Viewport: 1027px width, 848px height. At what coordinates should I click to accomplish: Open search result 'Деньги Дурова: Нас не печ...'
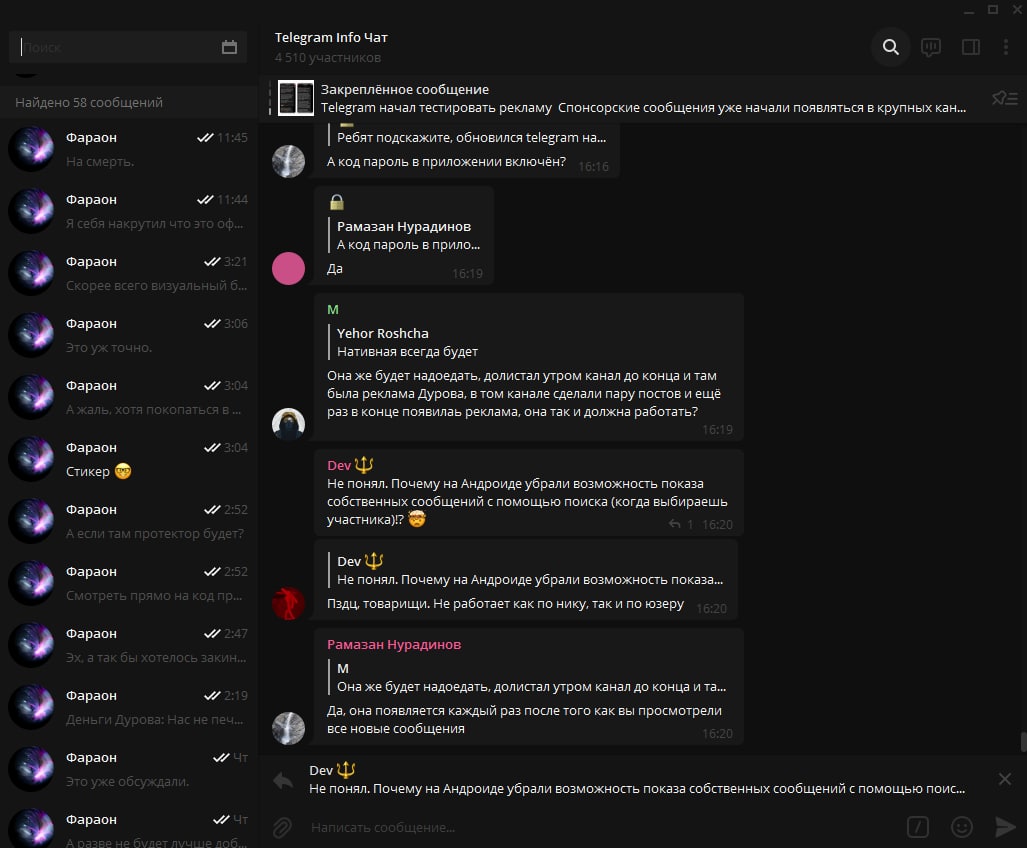pos(128,707)
